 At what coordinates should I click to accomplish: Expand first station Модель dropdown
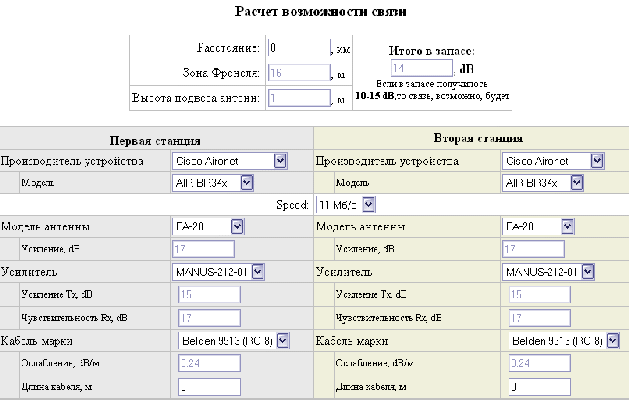213,183
